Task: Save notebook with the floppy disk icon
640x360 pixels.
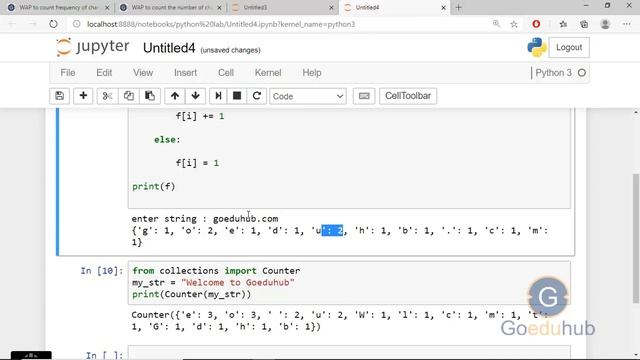Action: point(60,96)
